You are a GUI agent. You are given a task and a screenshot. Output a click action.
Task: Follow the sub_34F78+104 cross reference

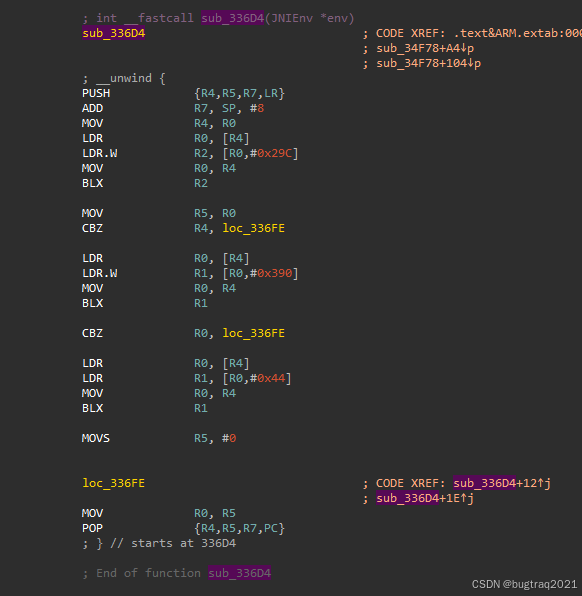(428, 63)
